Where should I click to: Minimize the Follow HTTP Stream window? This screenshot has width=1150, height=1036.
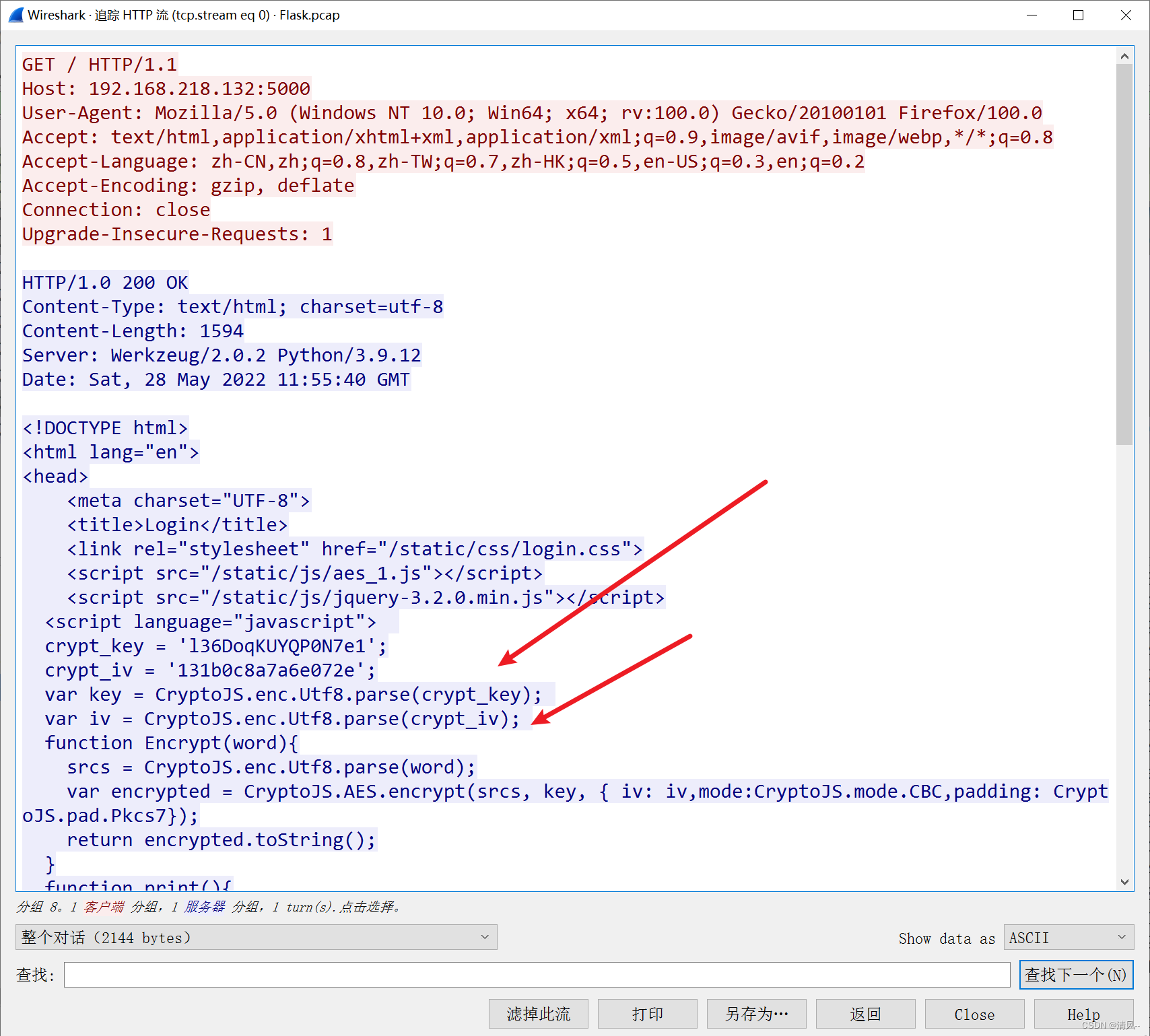1031,15
